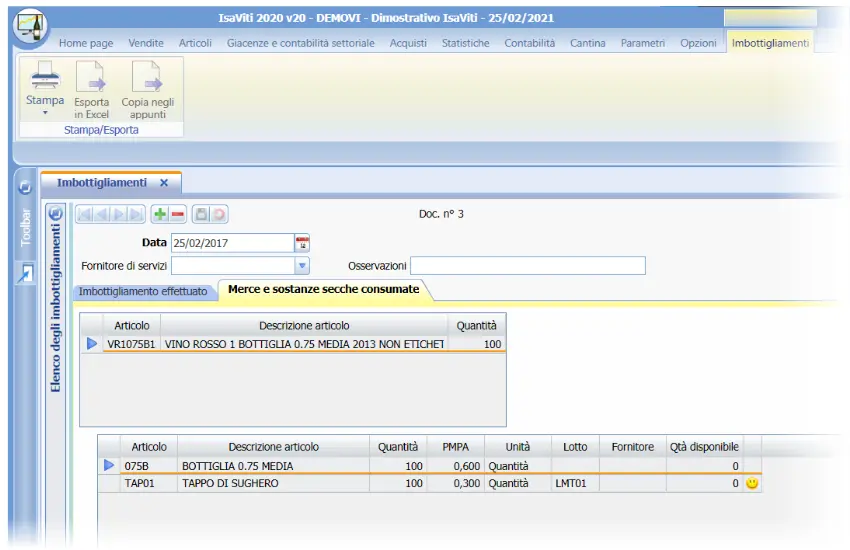Click icon atop Elenco degli imbottigliamenti panel
The image size is (850, 550).
coord(55,213)
